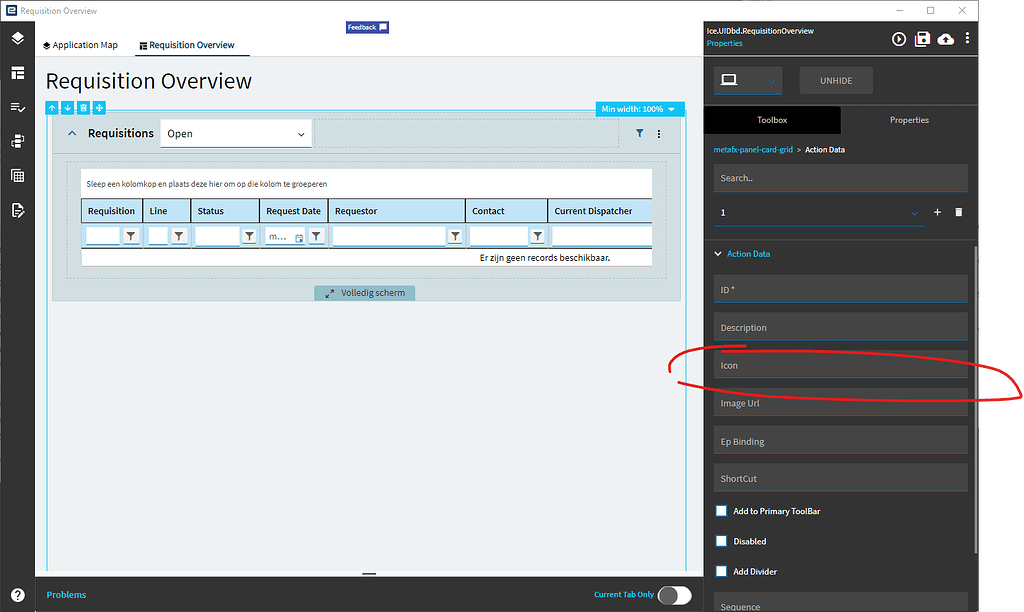1024x612 pixels.
Task: Save changes with the save icon
Action: 922,39
